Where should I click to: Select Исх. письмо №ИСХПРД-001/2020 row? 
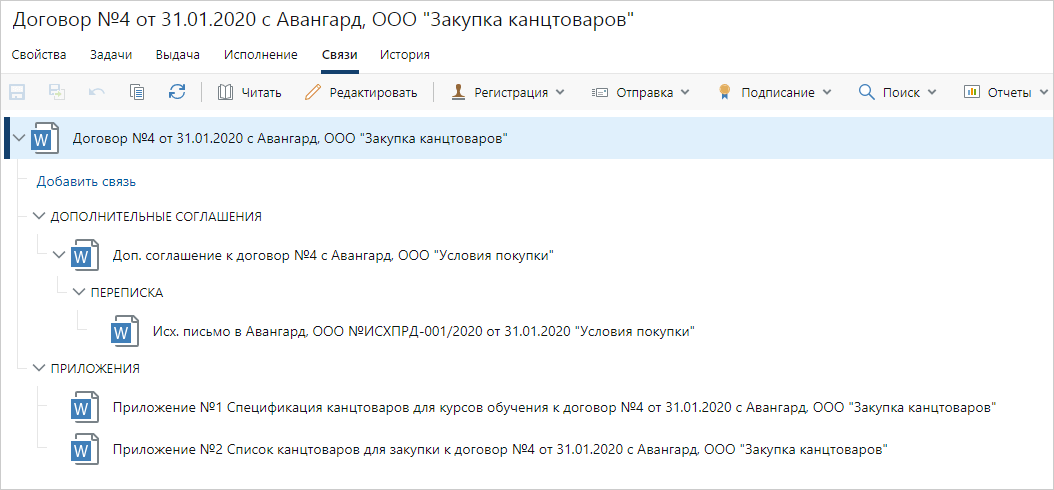(423, 331)
